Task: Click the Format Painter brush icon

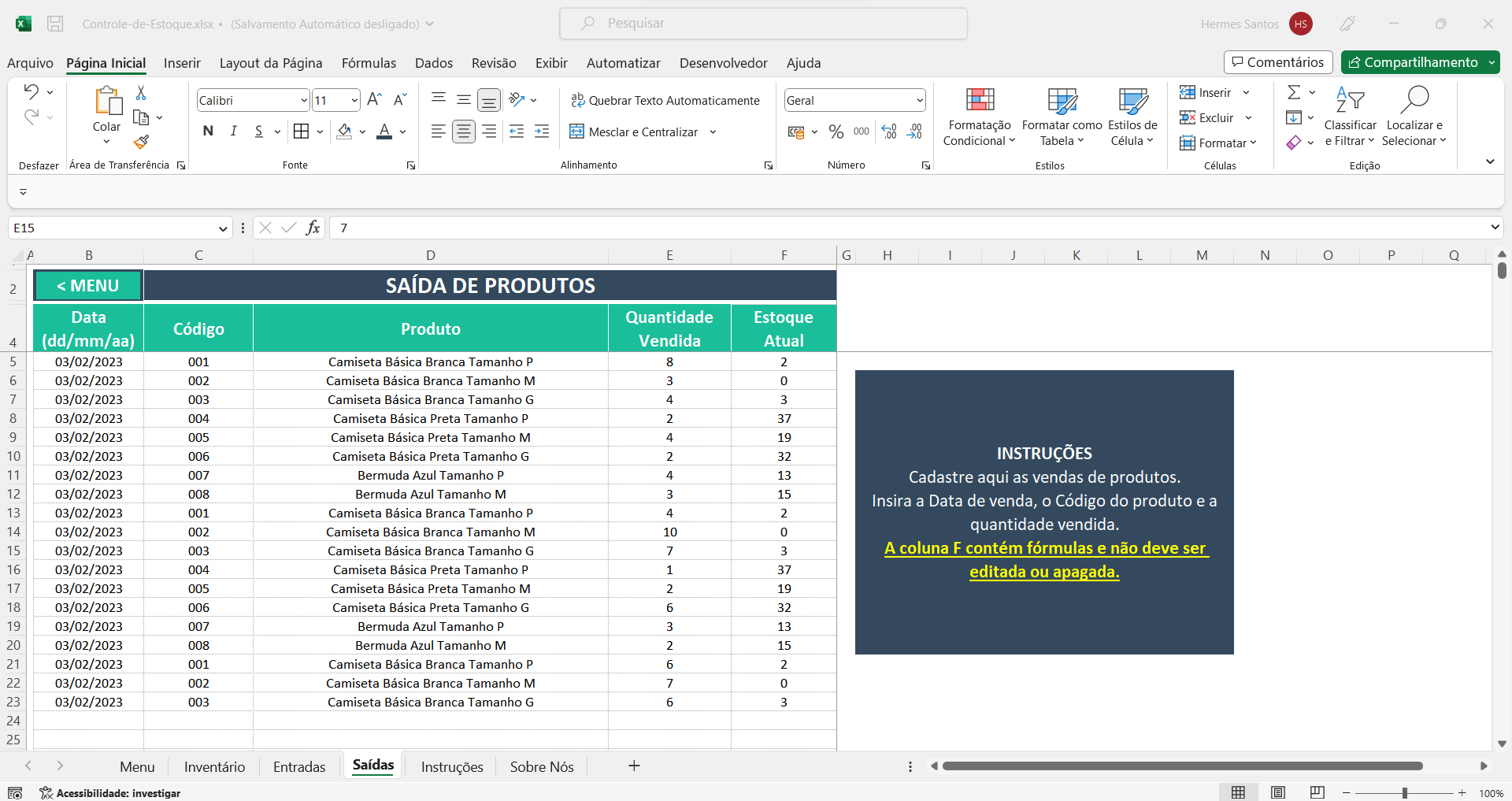Action: (x=141, y=142)
